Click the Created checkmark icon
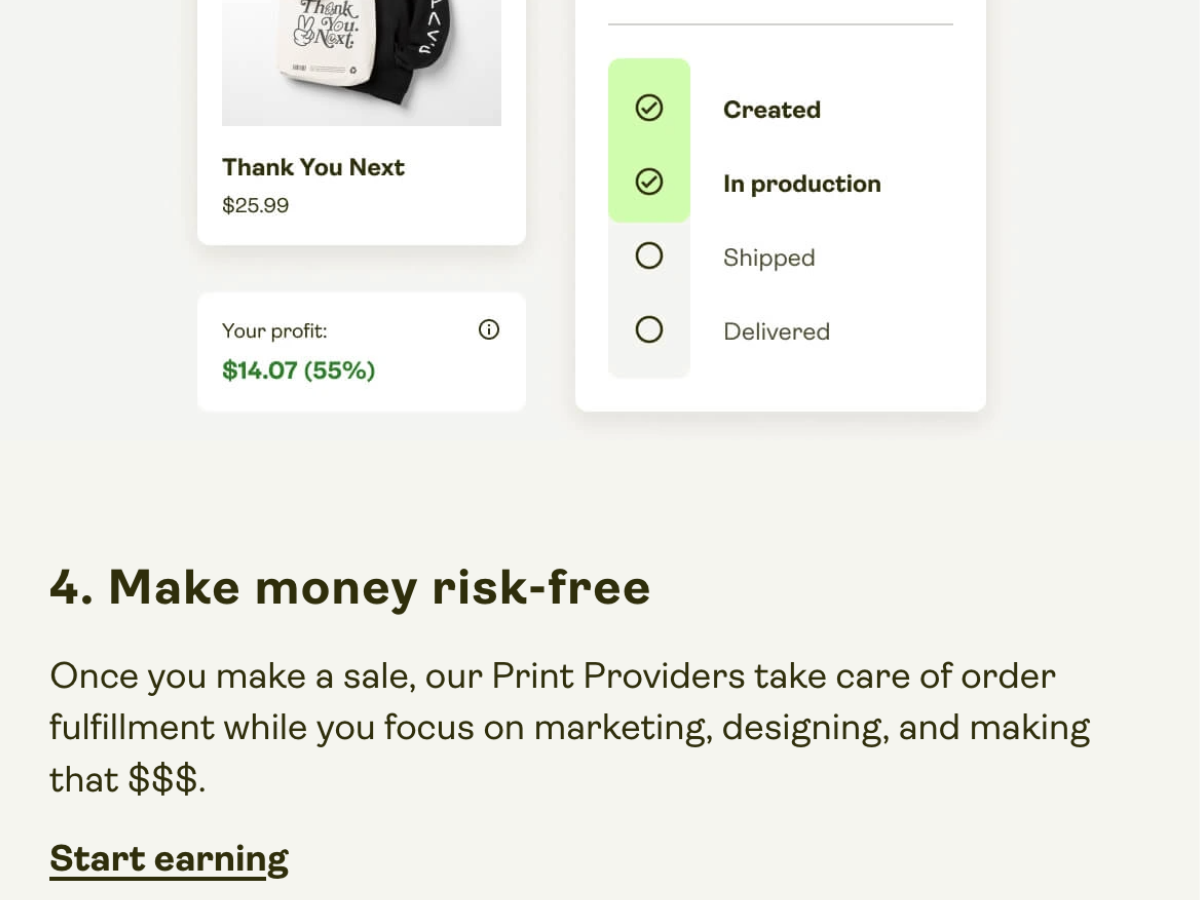The width and height of the screenshot is (1200, 900). click(x=649, y=108)
